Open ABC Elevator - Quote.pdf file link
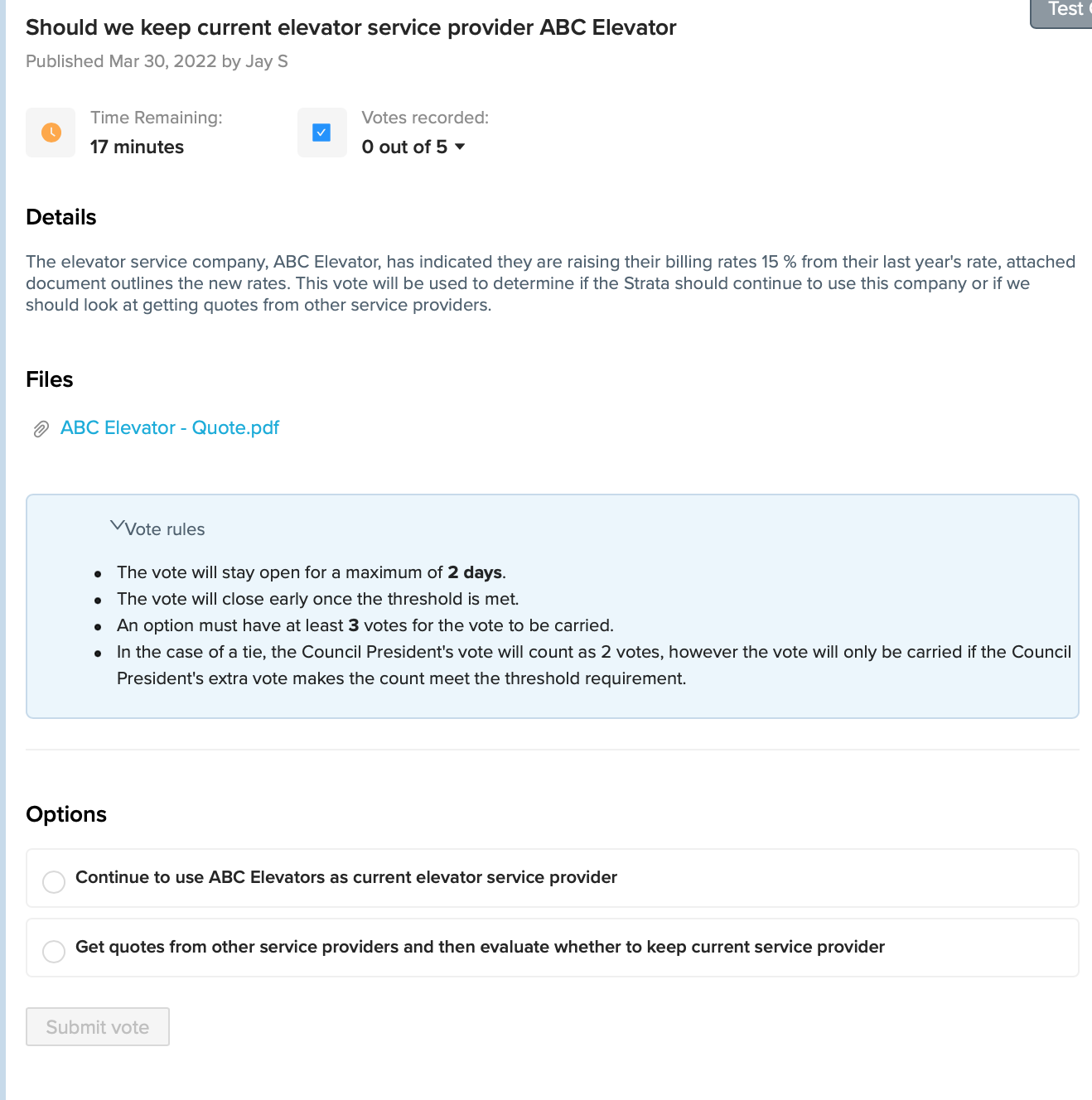 click(x=170, y=428)
